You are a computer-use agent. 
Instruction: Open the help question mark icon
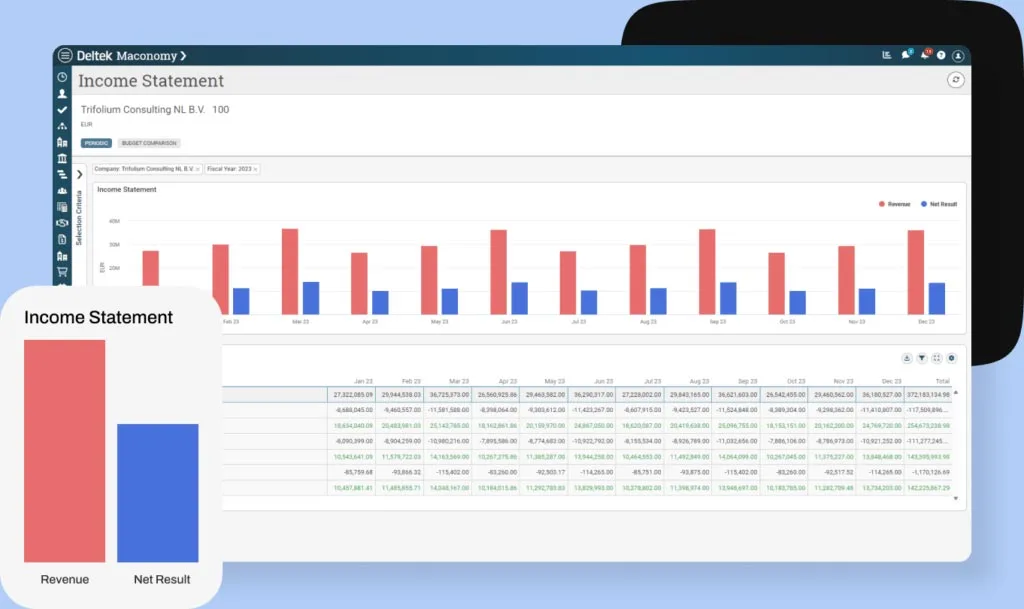941,55
